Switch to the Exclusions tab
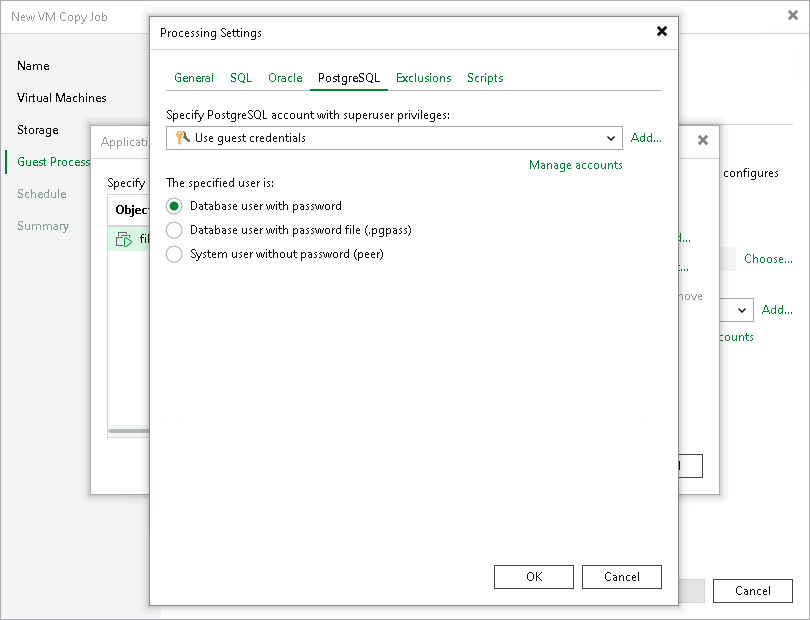Viewport: 810px width, 620px height. click(424, 78)
